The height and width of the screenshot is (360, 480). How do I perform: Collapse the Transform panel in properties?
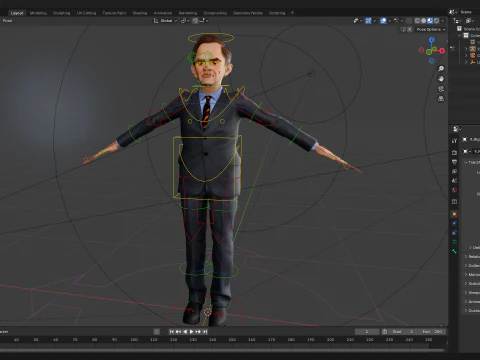tap(466, 162)
